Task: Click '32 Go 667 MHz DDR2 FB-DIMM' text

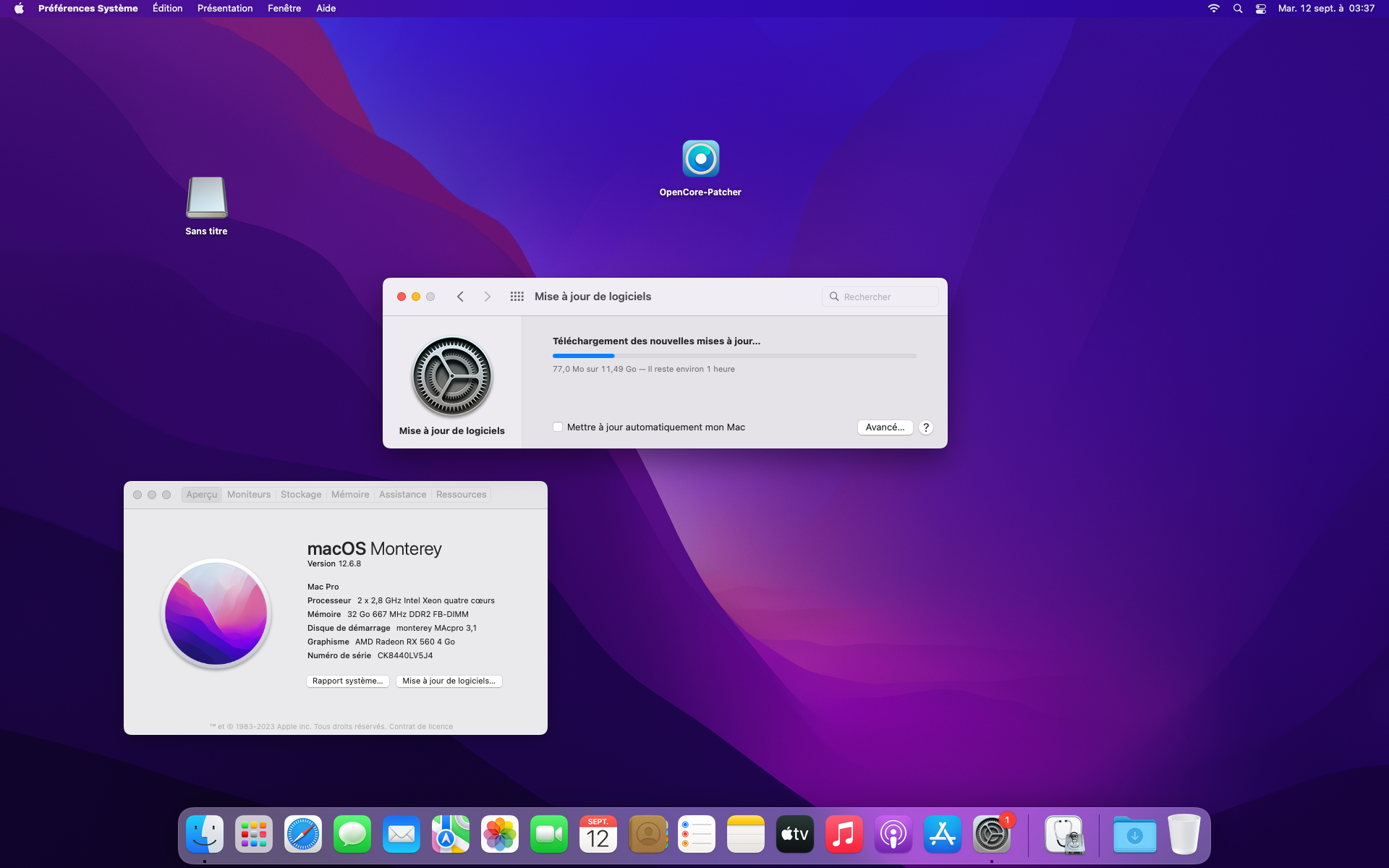Action: (408, 615)
